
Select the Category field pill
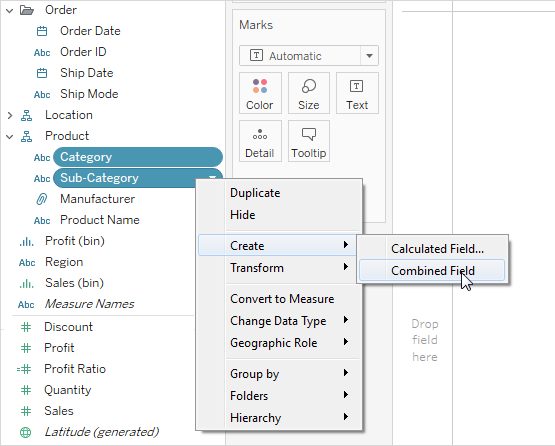coord(138,157)
